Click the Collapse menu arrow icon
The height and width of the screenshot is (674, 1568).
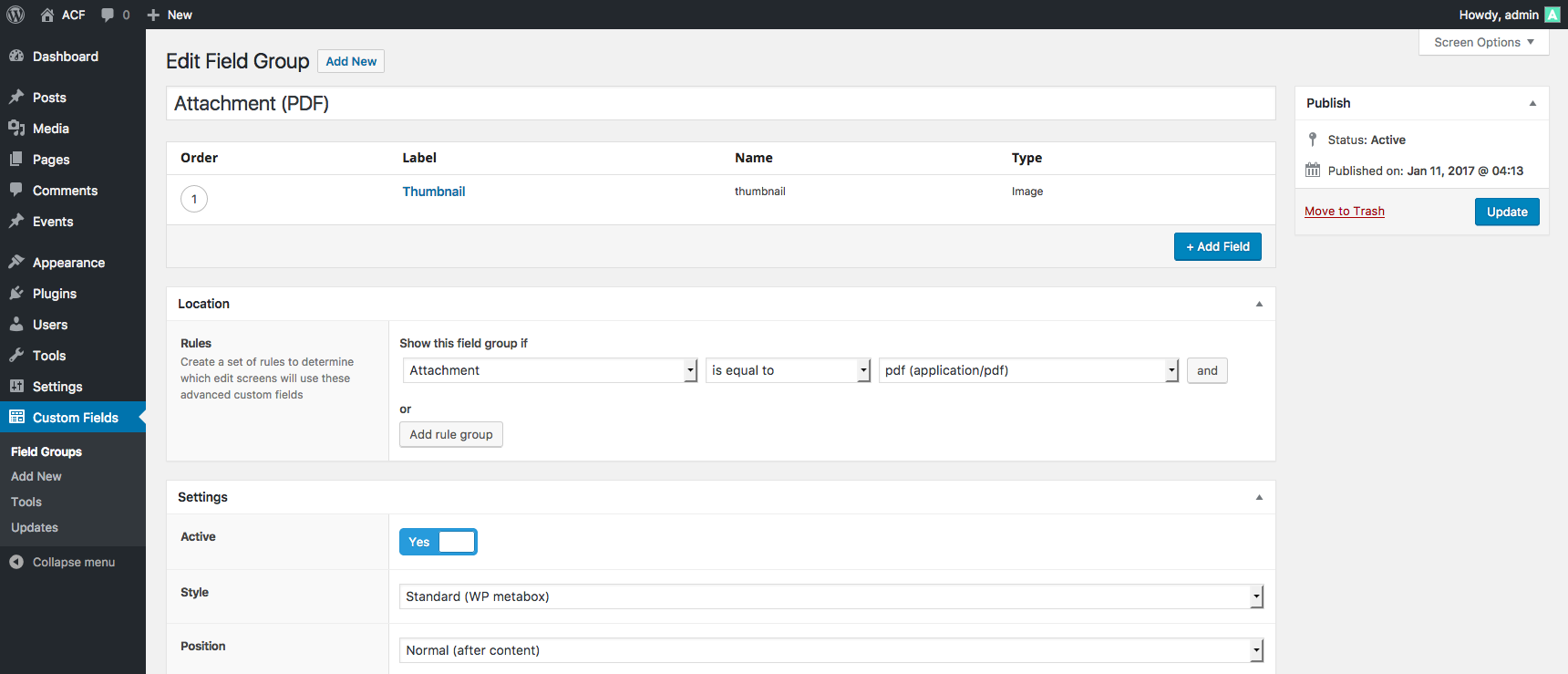click(x=16, y=562)
